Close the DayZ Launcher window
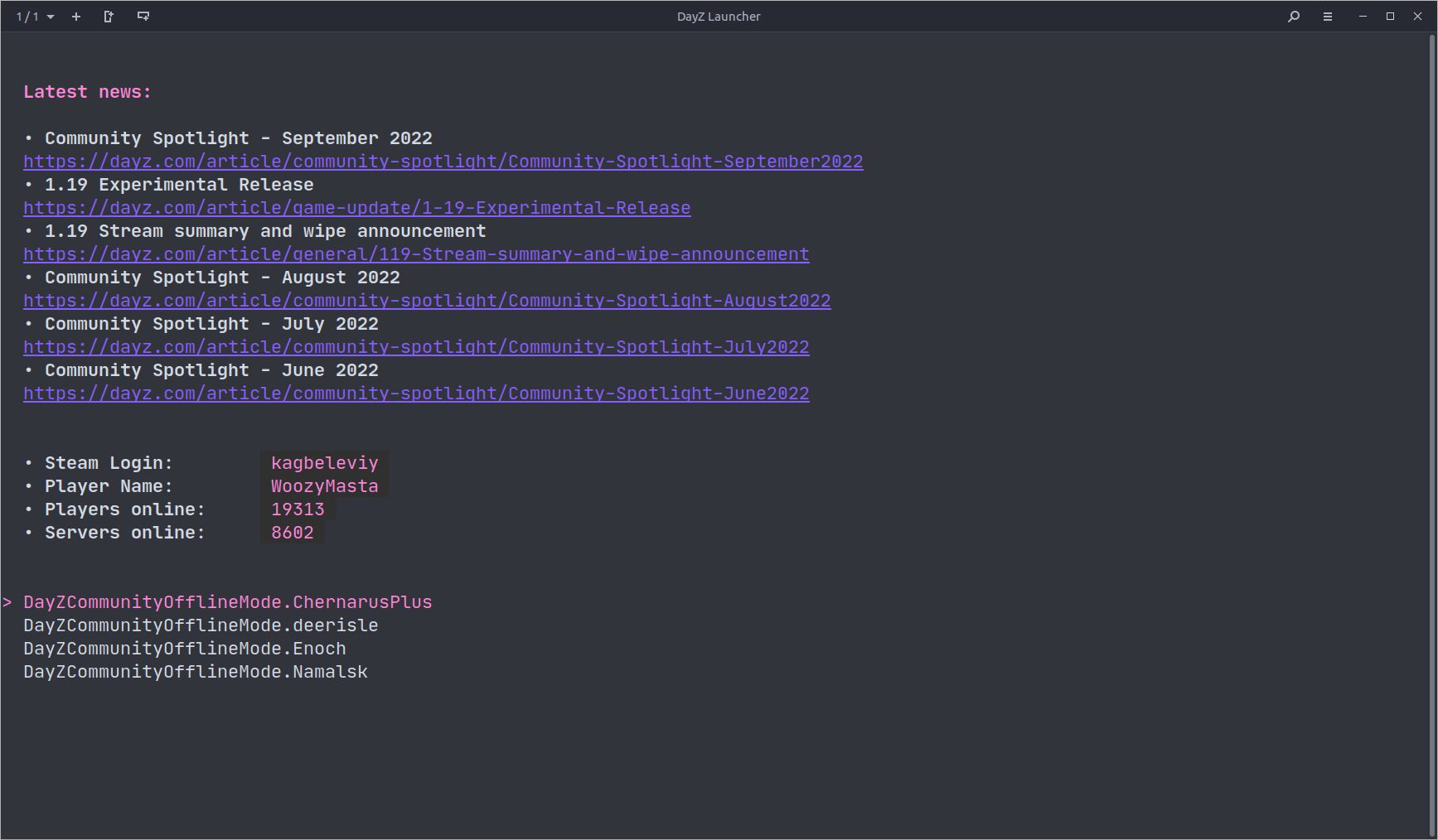The image size is (1438, 840). coord(1417,17)
